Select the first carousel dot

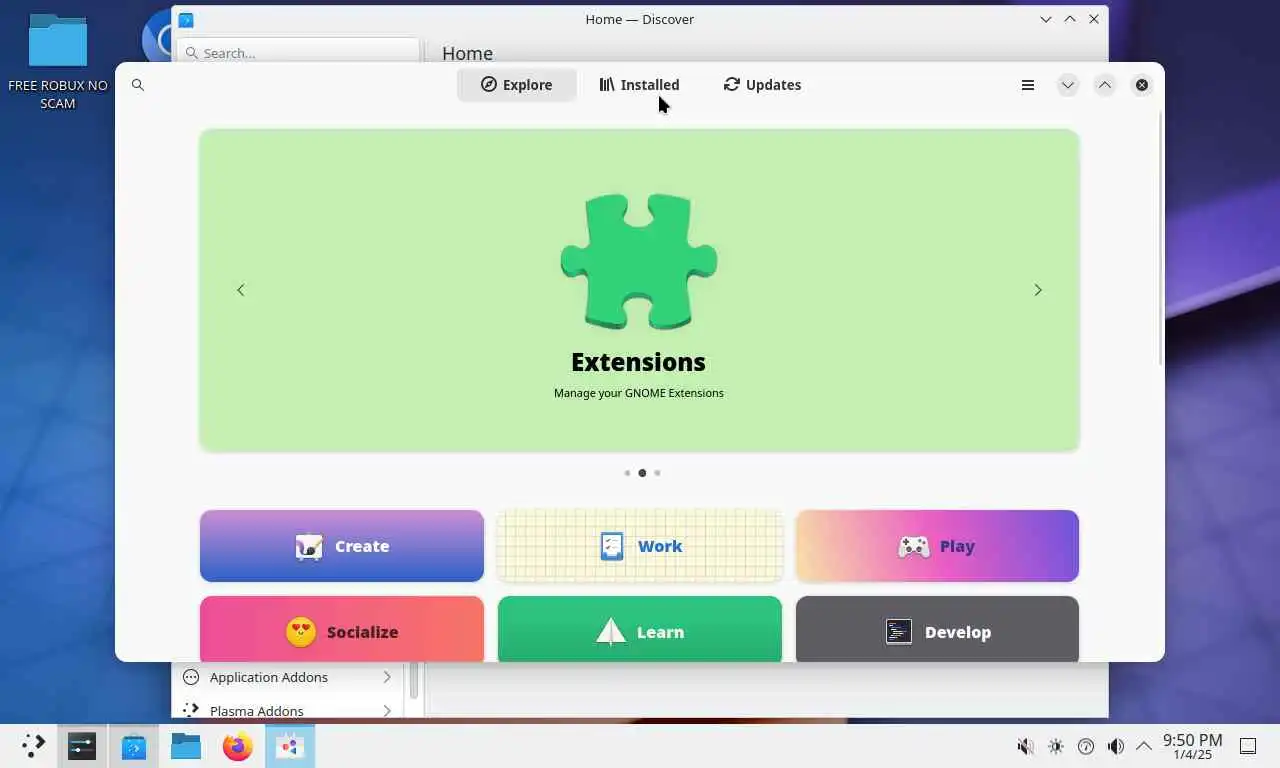(x=627, y=473)
